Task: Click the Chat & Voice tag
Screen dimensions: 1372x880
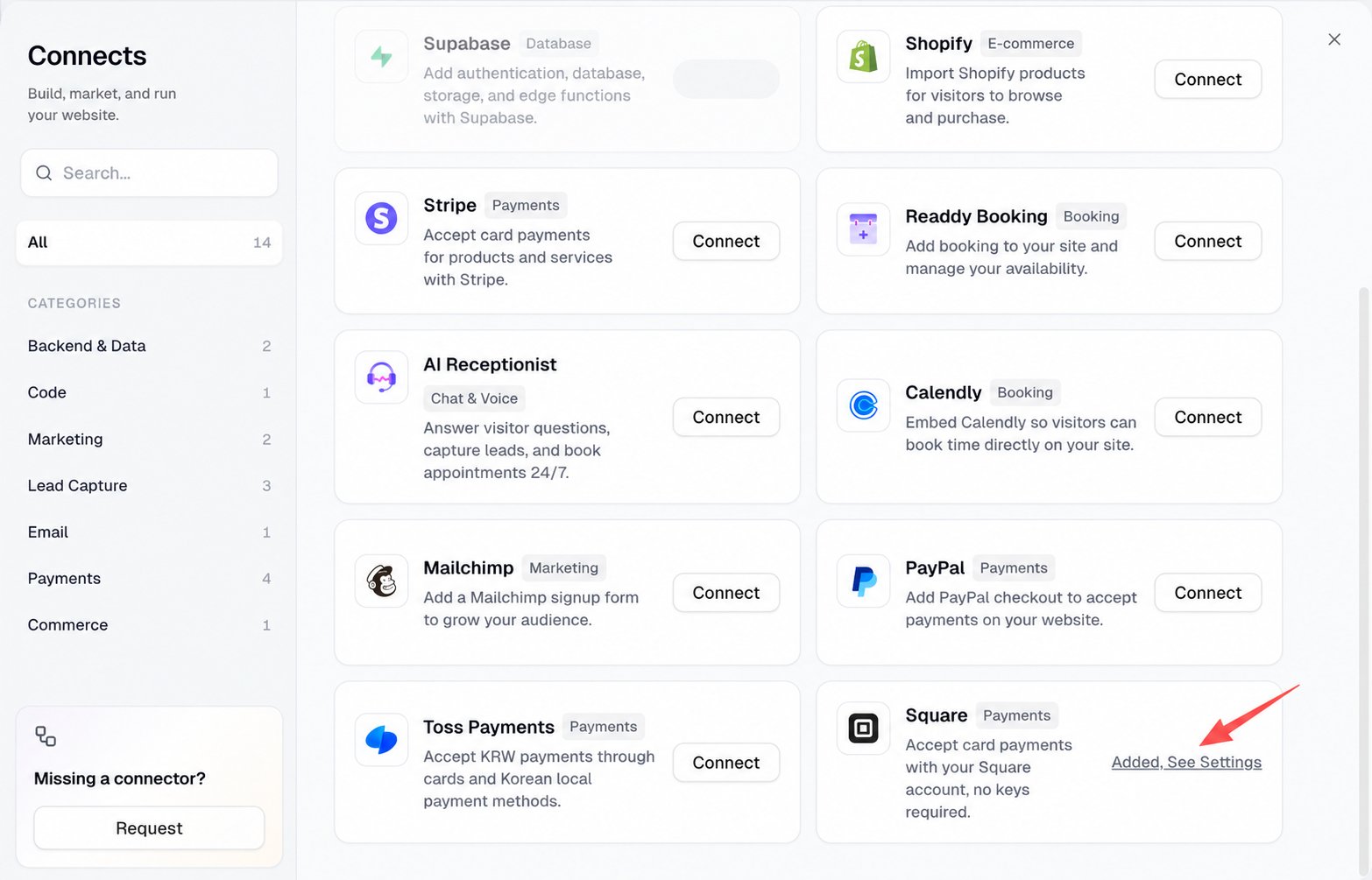Action: point(474,398)
